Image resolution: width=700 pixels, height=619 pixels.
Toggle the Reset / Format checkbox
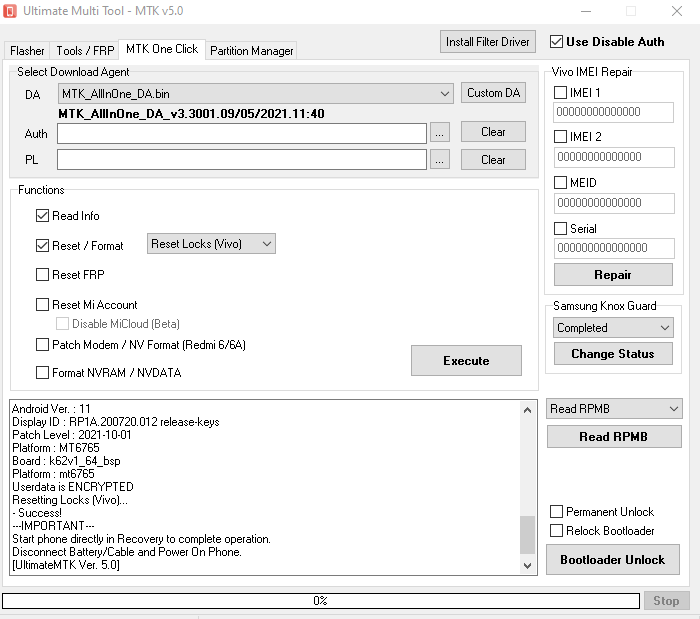pos(42,245)
